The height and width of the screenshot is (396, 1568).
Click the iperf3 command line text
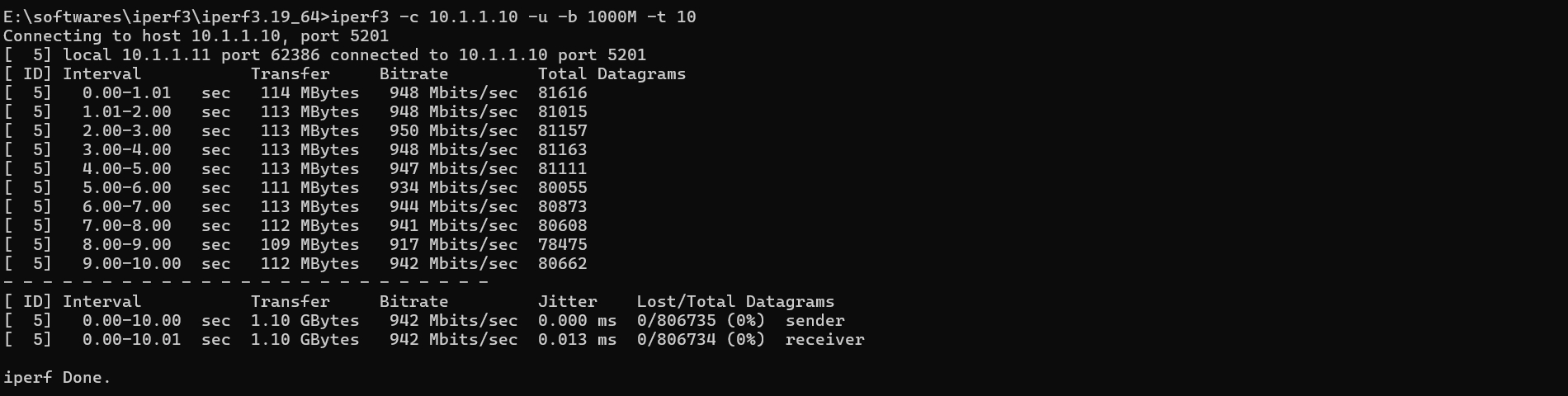click(x=513, y=16)
